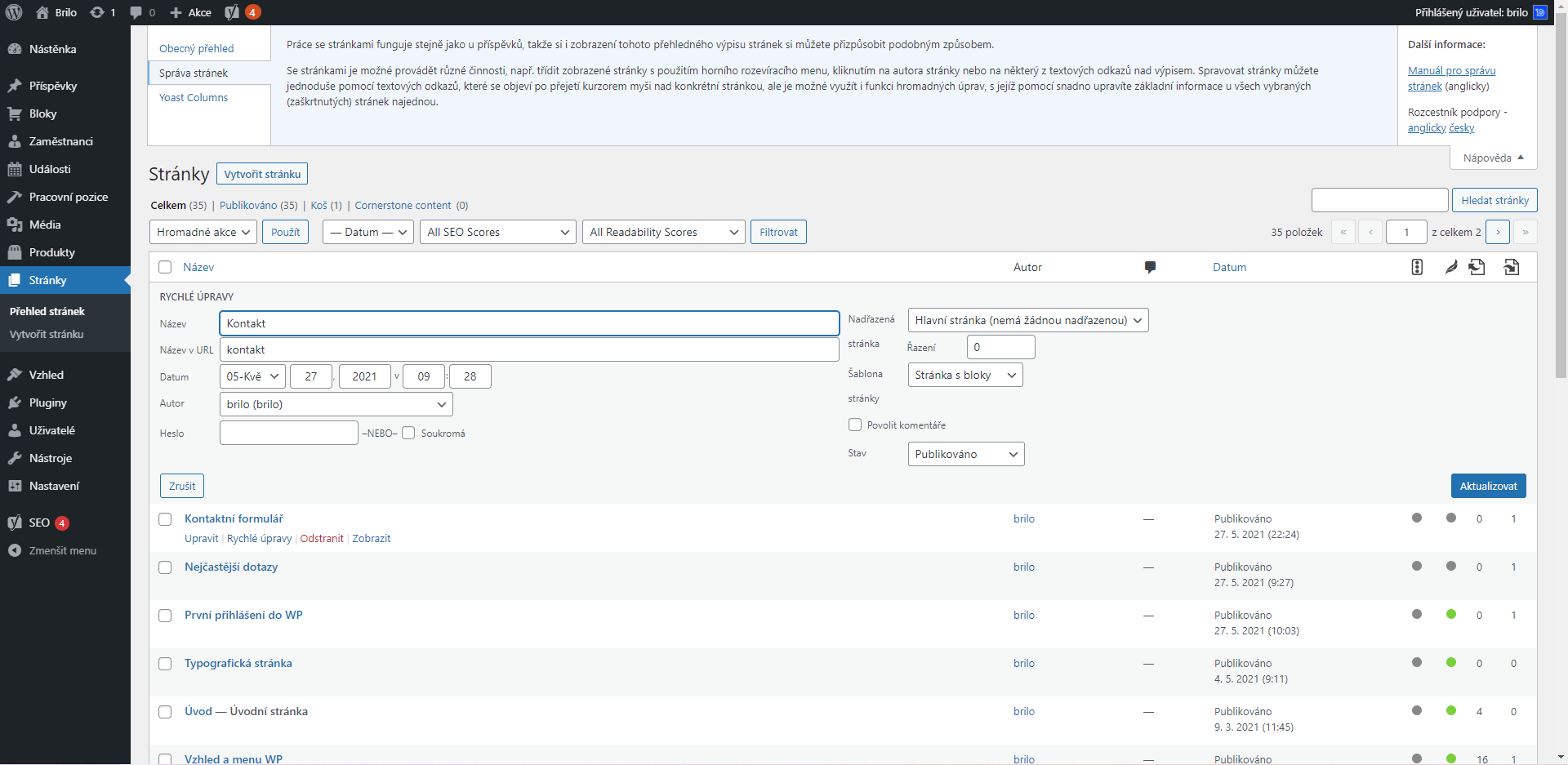Open Média from the sidebar
The width and height of the screenshot is (1568, 765).
[x=45, y=225]
